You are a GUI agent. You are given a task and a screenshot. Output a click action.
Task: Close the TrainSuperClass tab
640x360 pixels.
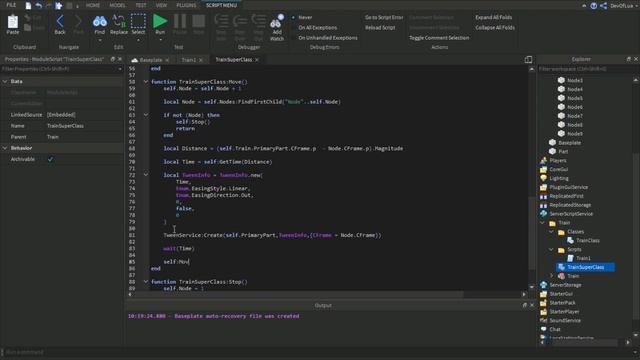(257, 60)
